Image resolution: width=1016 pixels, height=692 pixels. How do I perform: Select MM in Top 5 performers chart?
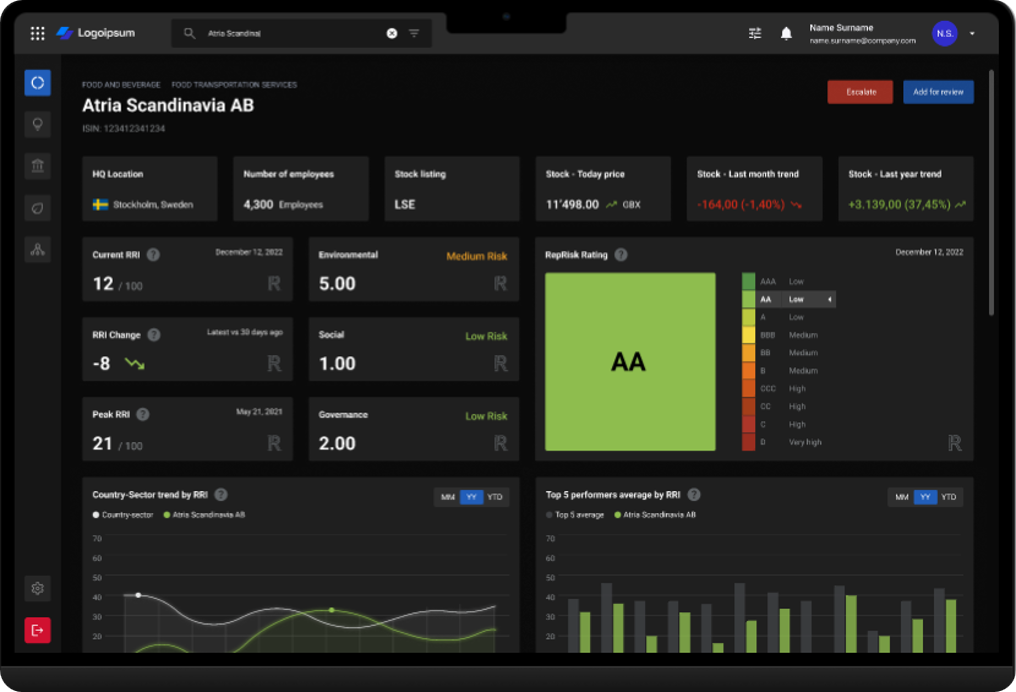click(x=901, y=497)
